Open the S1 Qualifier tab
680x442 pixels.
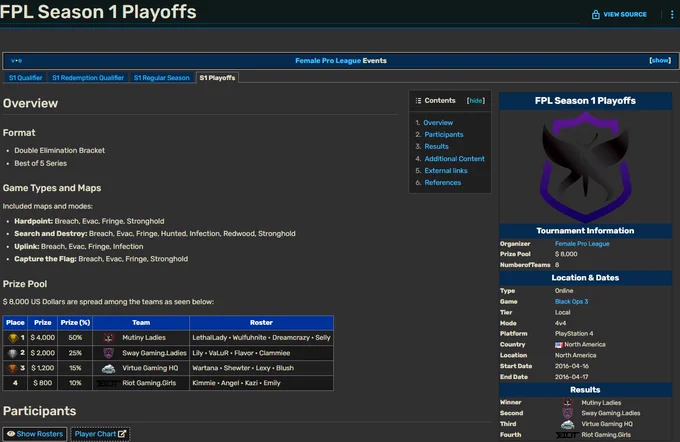[26, 78]
